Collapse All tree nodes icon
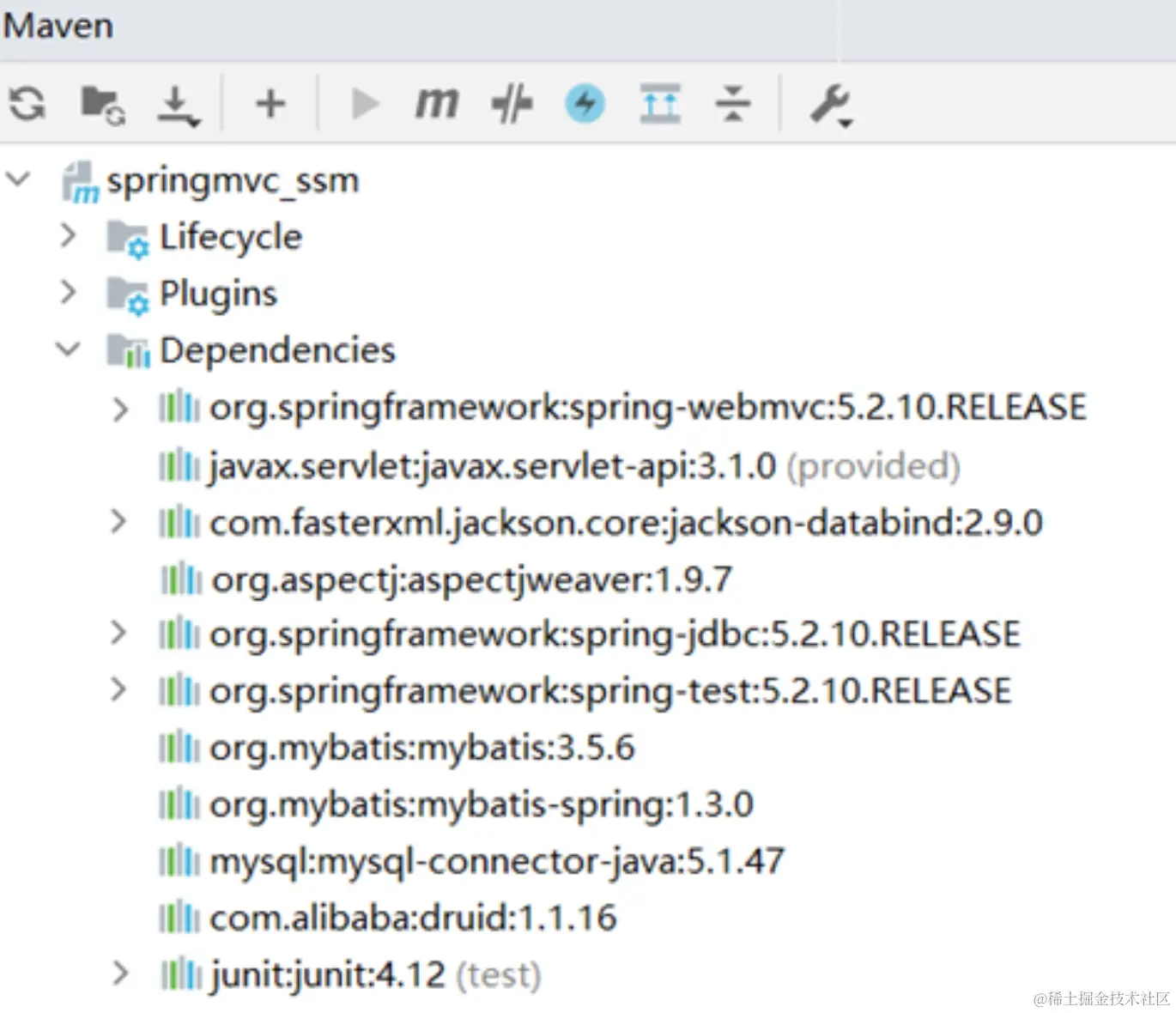 [732, 104]
